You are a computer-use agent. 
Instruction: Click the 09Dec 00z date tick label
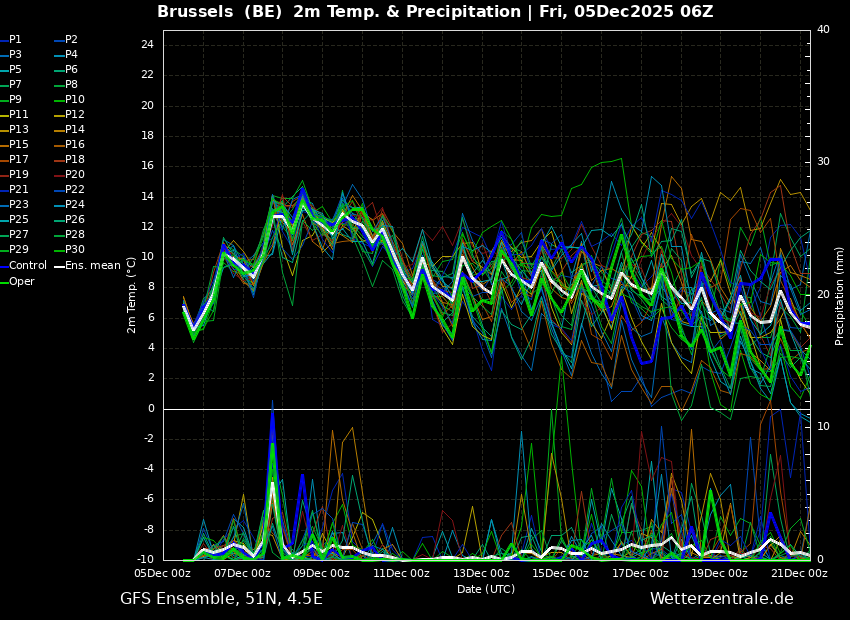(322, 573)
